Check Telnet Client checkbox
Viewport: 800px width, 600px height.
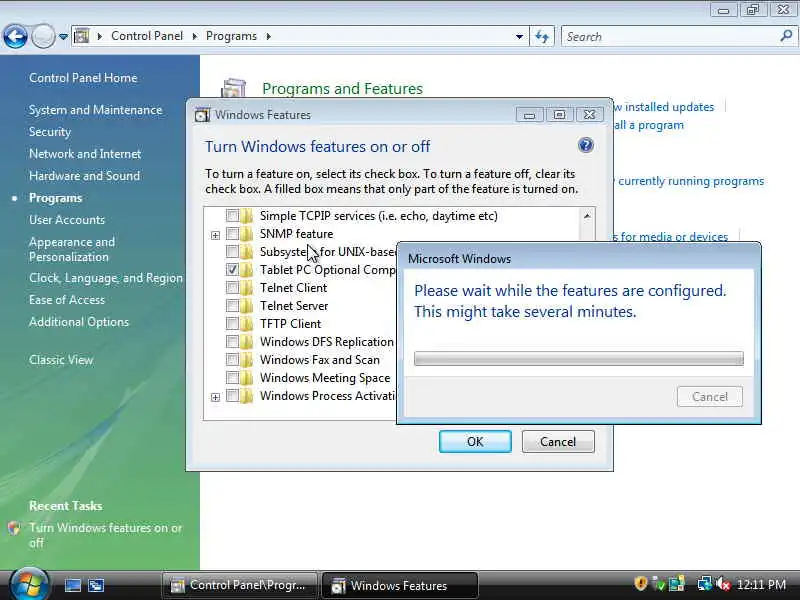(232, 288)
